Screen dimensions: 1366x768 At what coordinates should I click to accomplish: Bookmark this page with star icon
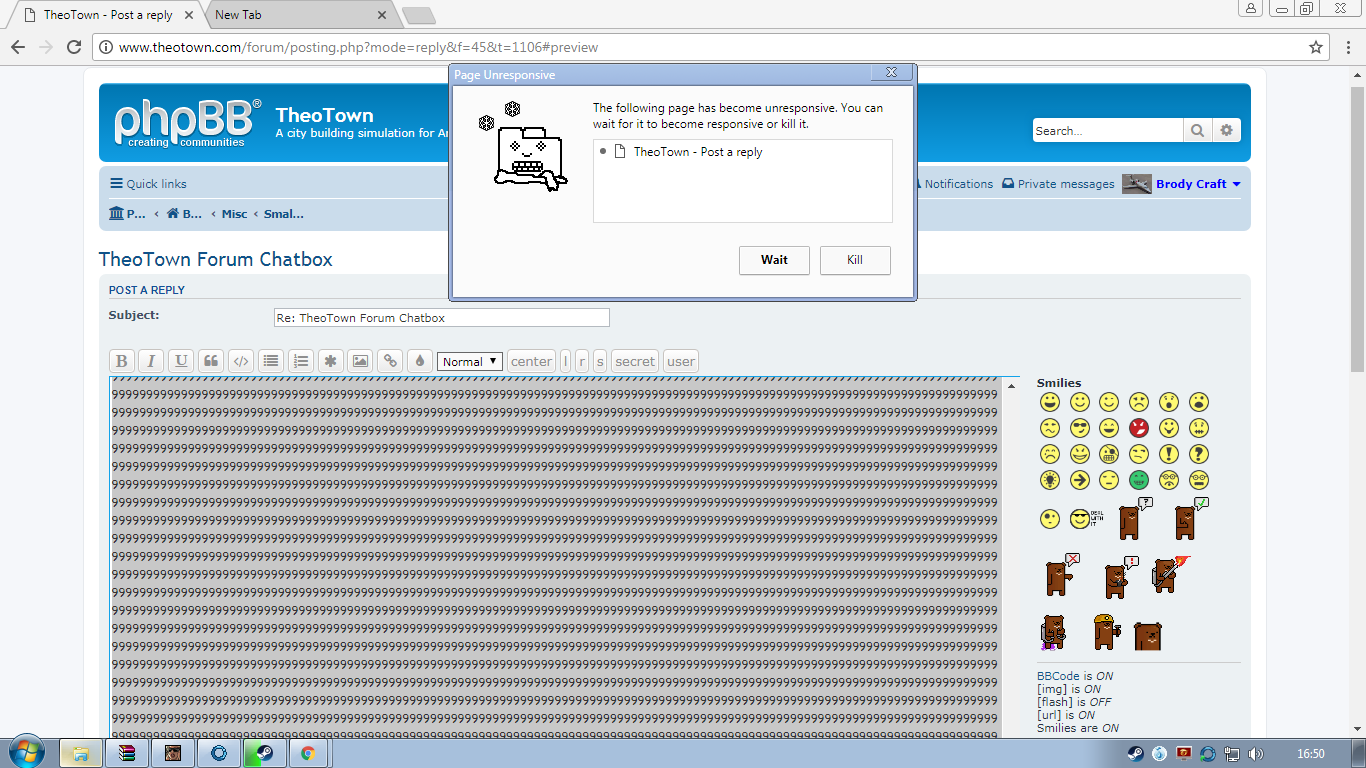[1316, 47]
